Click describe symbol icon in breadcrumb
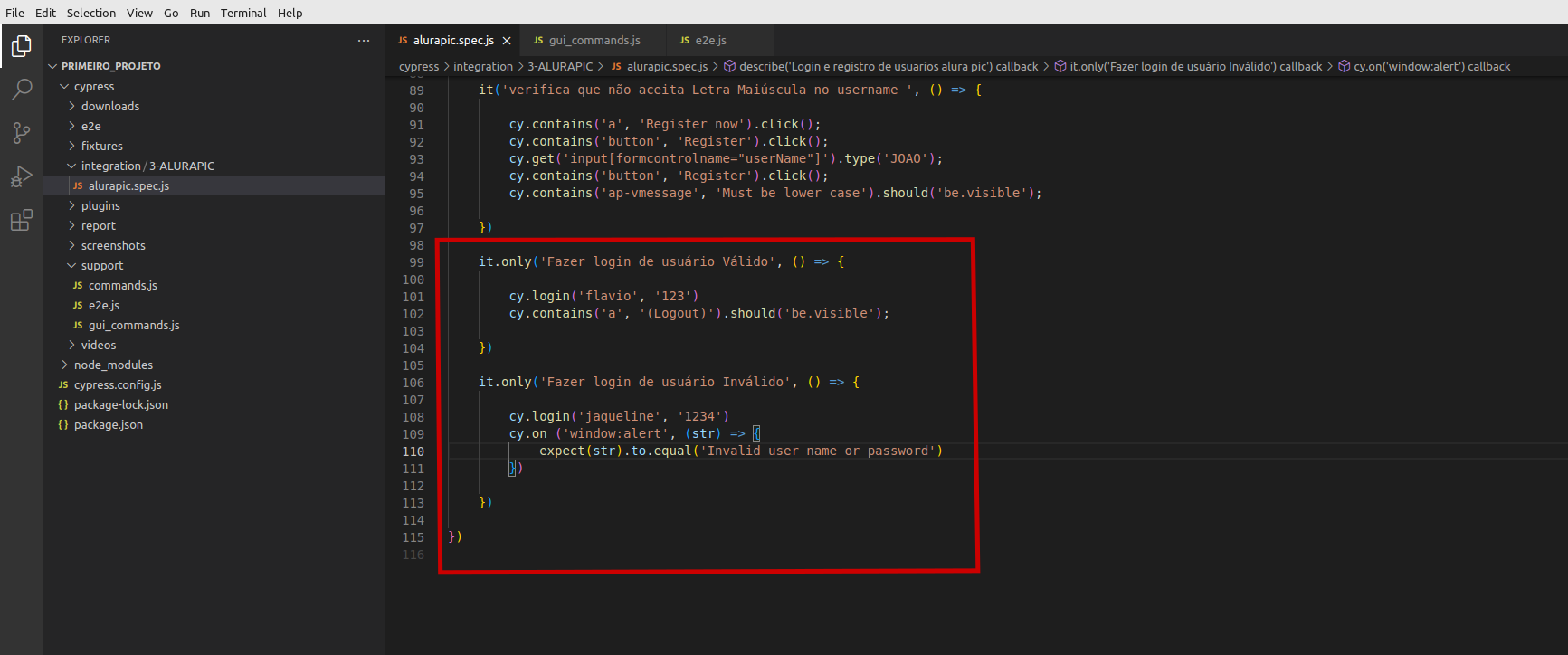Screen dimensions: 1568x655 (x=729, y=66)
